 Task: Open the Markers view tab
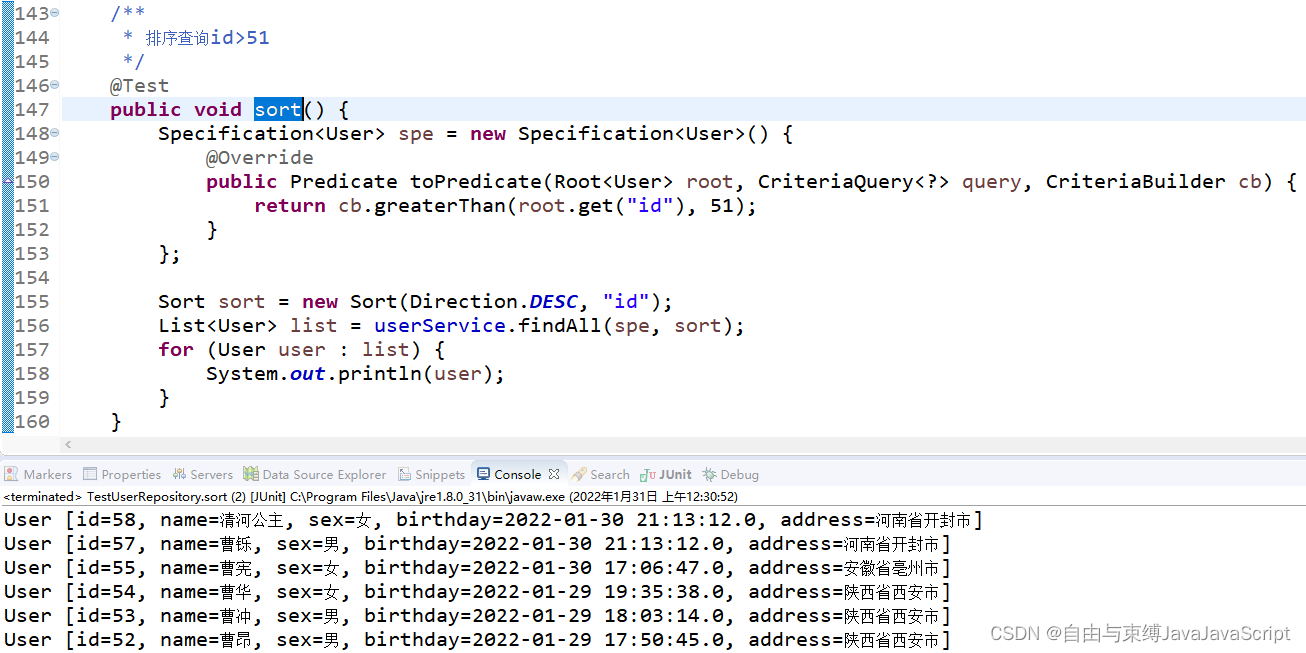(x=38, y=474)
